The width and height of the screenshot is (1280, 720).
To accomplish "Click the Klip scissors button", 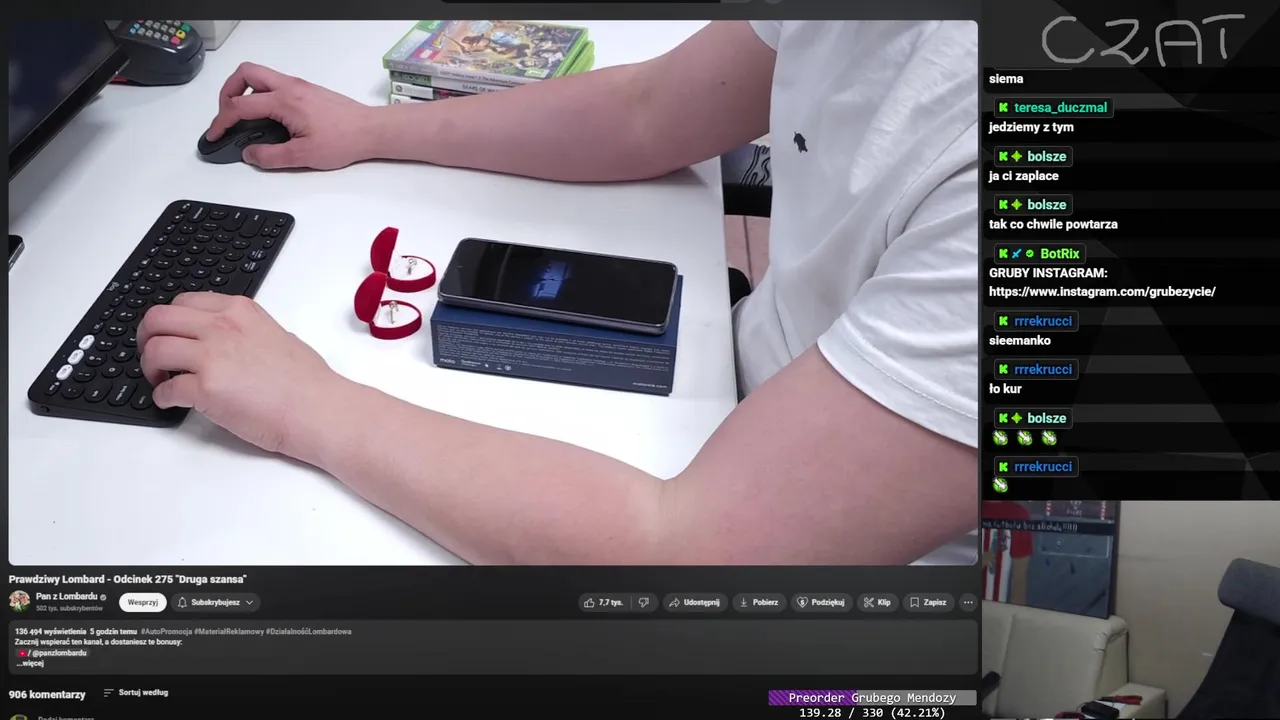I will click(877, 602).
